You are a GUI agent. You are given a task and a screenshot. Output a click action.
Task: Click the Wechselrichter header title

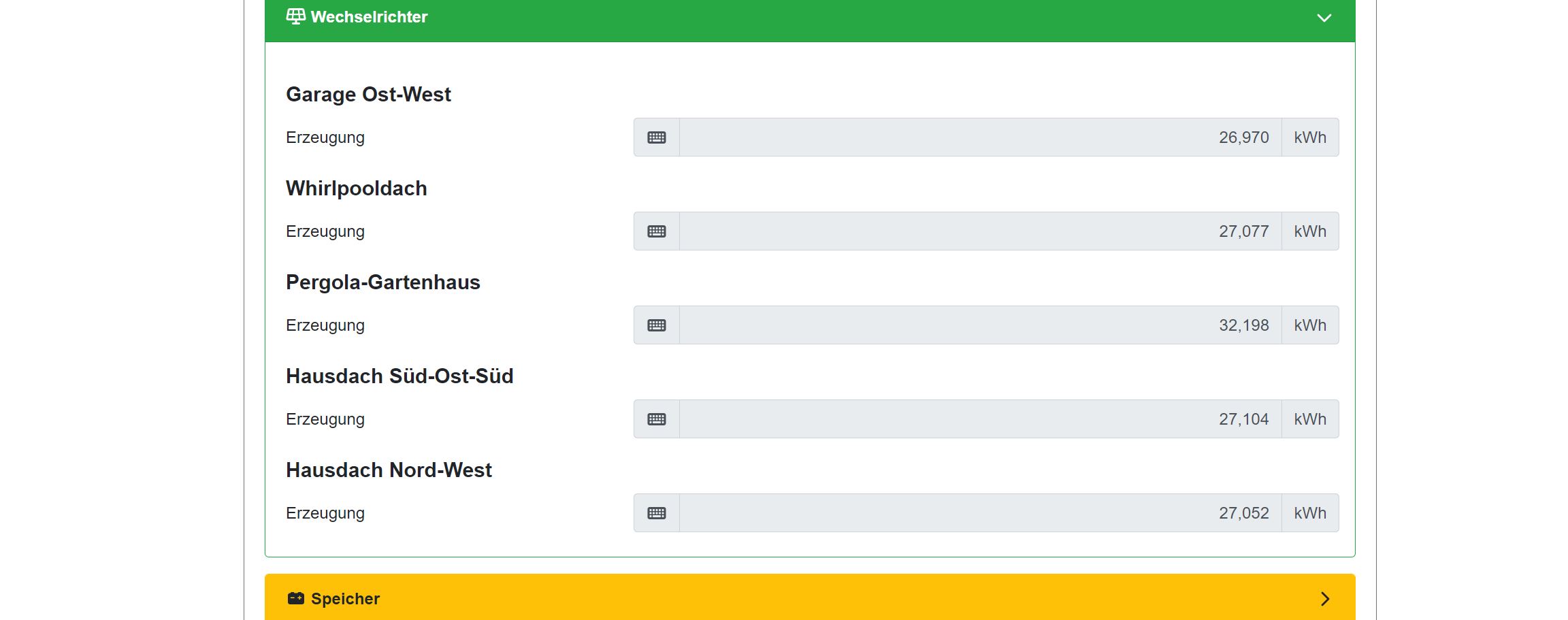tap(369, 17)
